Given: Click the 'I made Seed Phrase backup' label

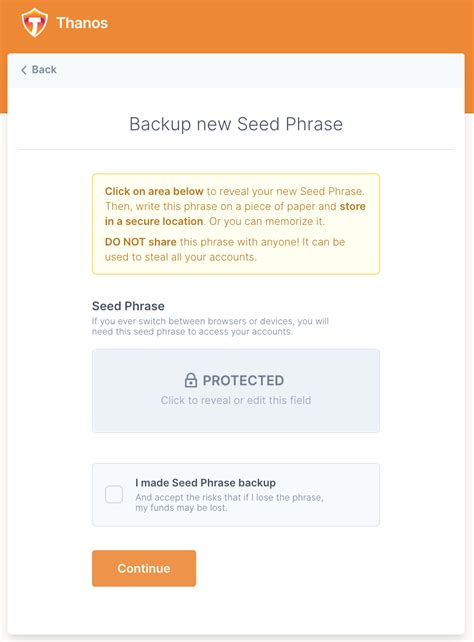Looking at the screenshot, I should 205,483.
